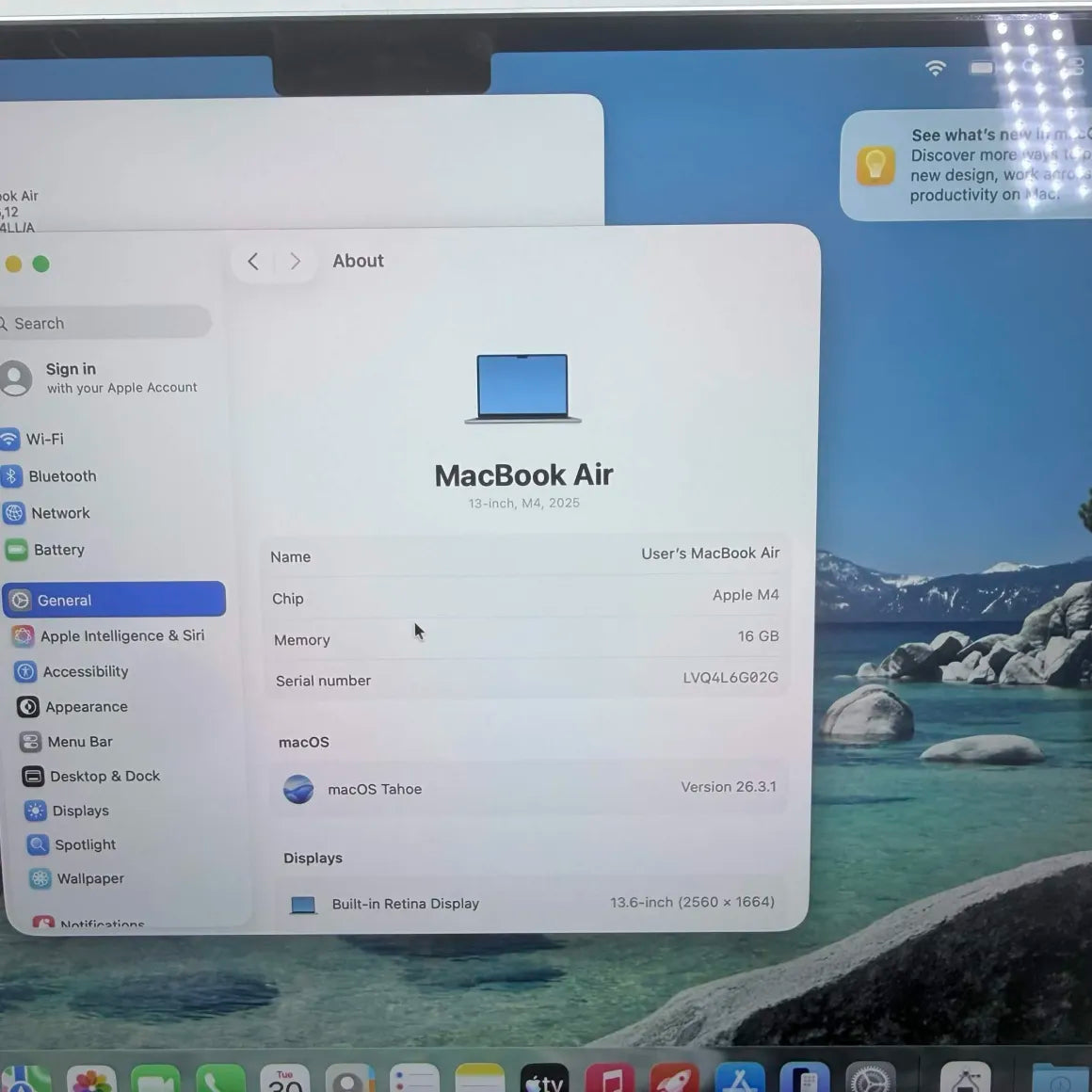Click the serial number LVQ4L6G02G
1092x1092 pixels.
730,677
